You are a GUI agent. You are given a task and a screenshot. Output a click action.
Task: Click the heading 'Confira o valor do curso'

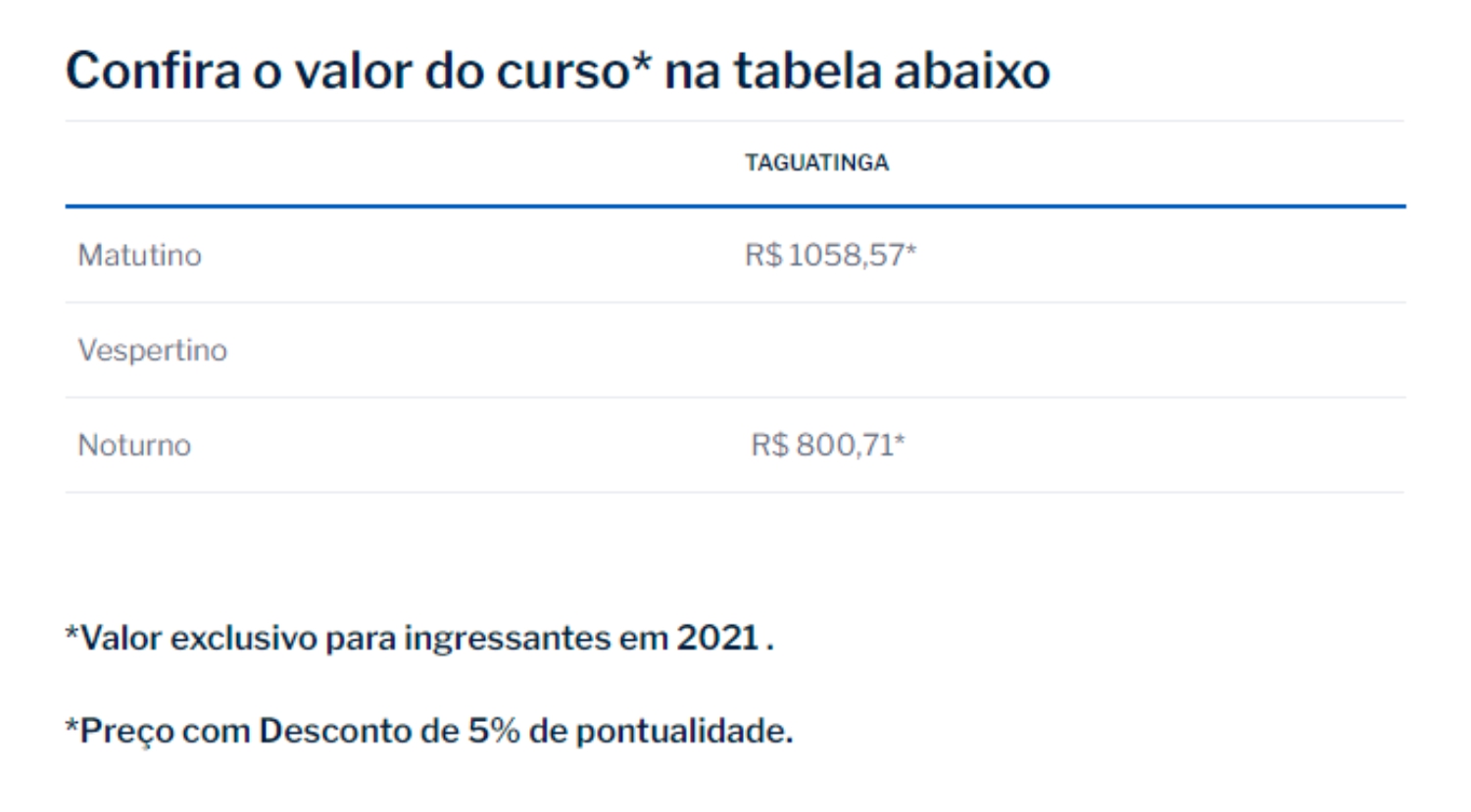[x=558, y=72]
